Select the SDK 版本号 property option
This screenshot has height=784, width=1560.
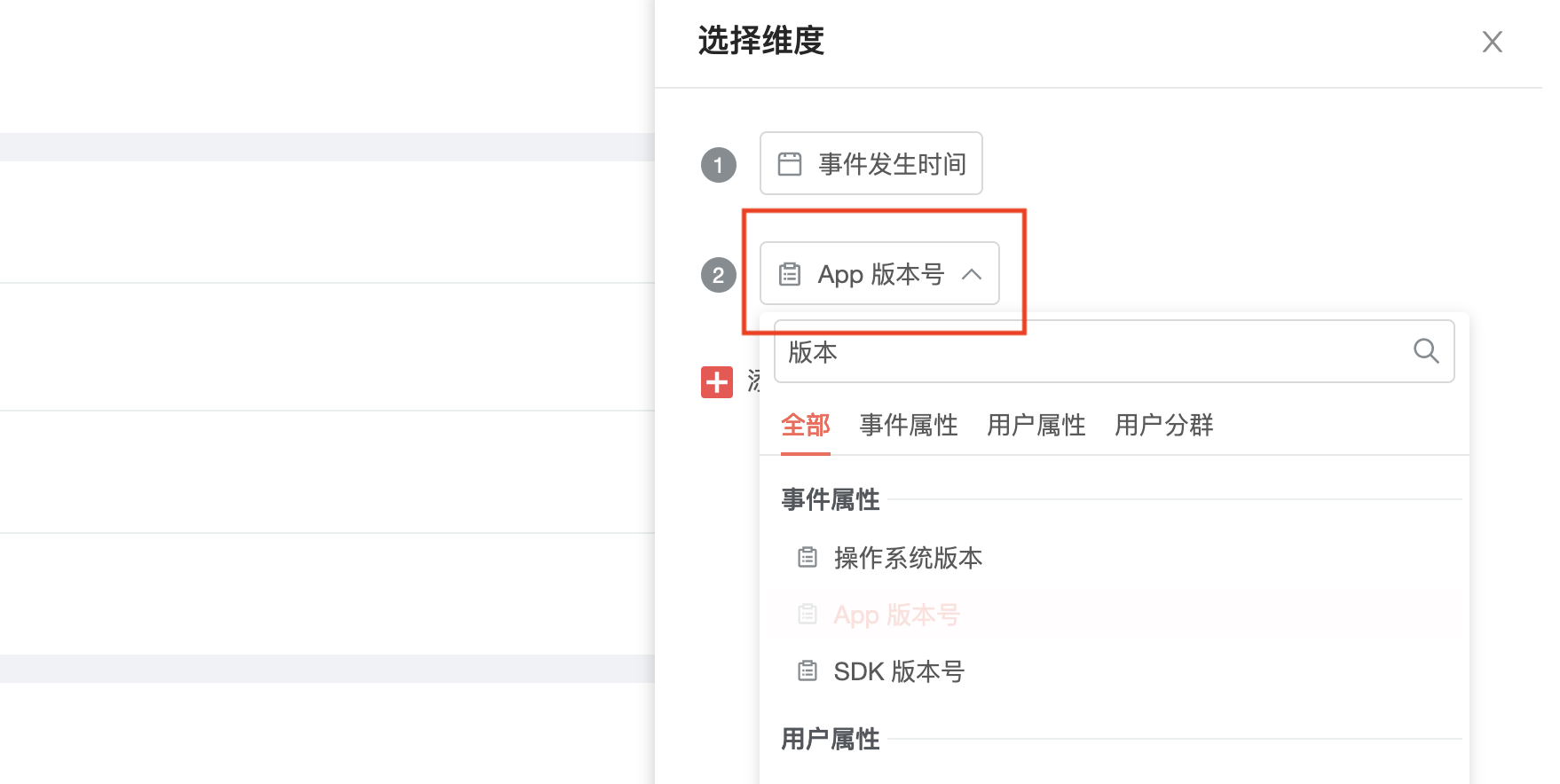pos(1115,671)
